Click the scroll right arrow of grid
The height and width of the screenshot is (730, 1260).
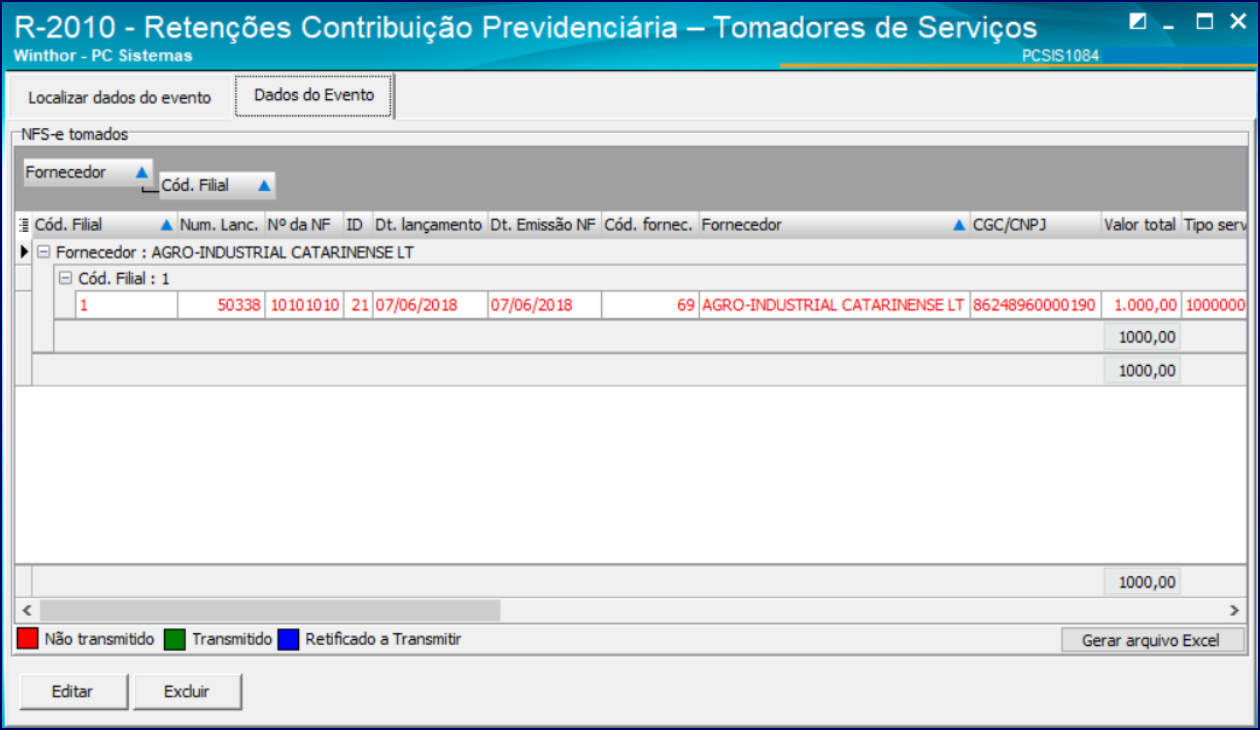pyautogui.click(x=1235, y=609)
